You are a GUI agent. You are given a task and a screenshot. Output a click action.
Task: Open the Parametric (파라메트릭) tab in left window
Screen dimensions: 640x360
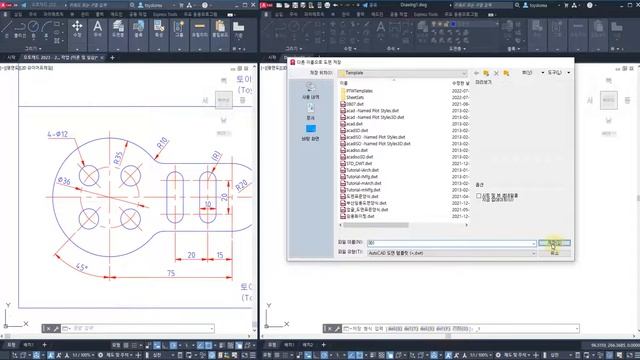(53, 14)
